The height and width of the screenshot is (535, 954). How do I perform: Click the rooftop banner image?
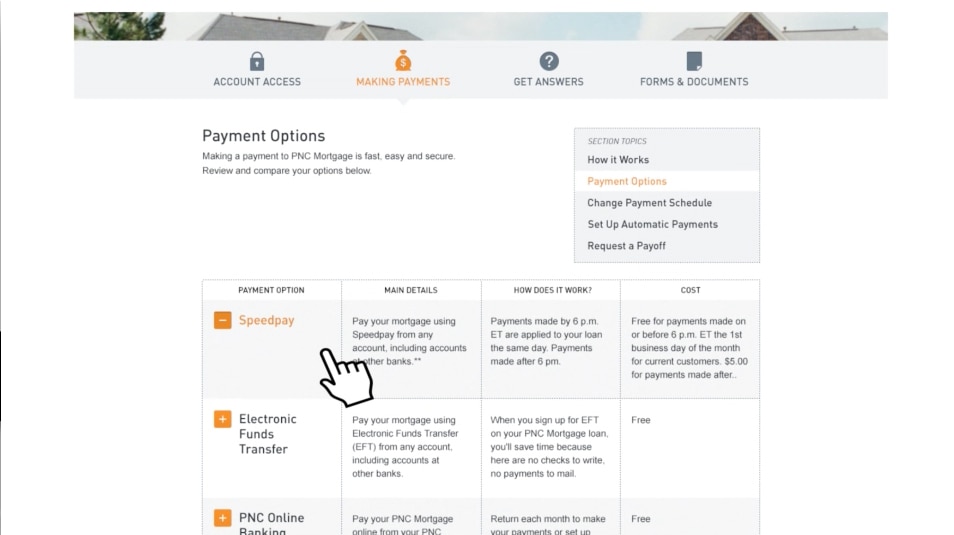tap(481, 26)
